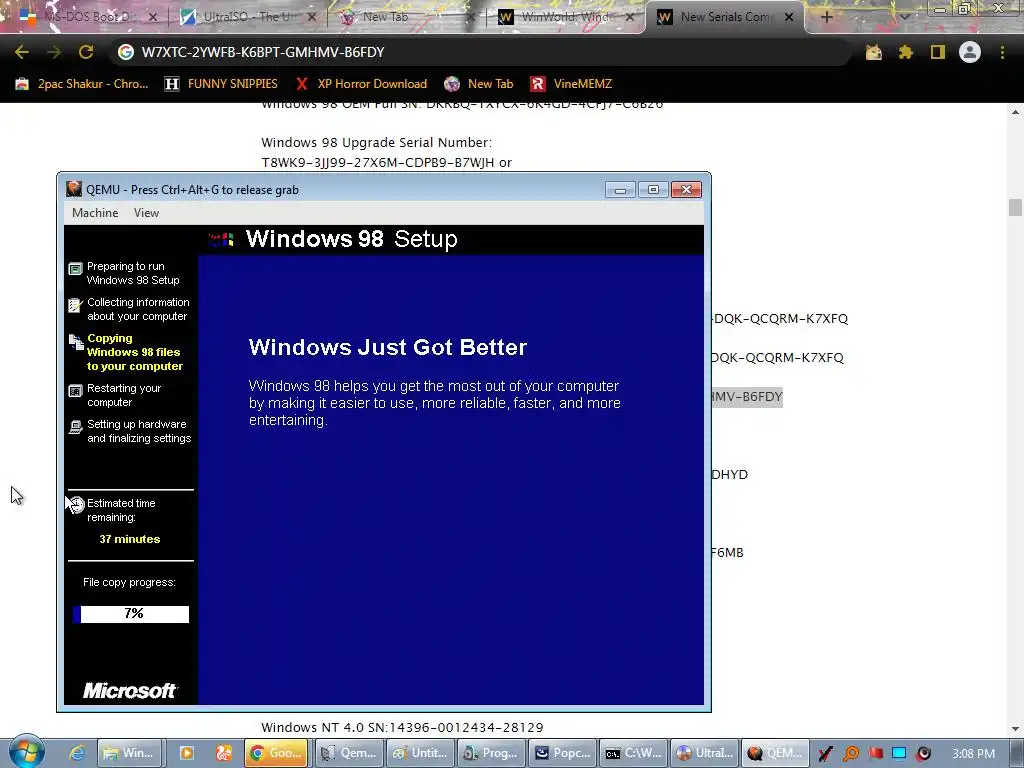
Task: Open the 2pac Shakur bookmark
Action: click(82, 84)
